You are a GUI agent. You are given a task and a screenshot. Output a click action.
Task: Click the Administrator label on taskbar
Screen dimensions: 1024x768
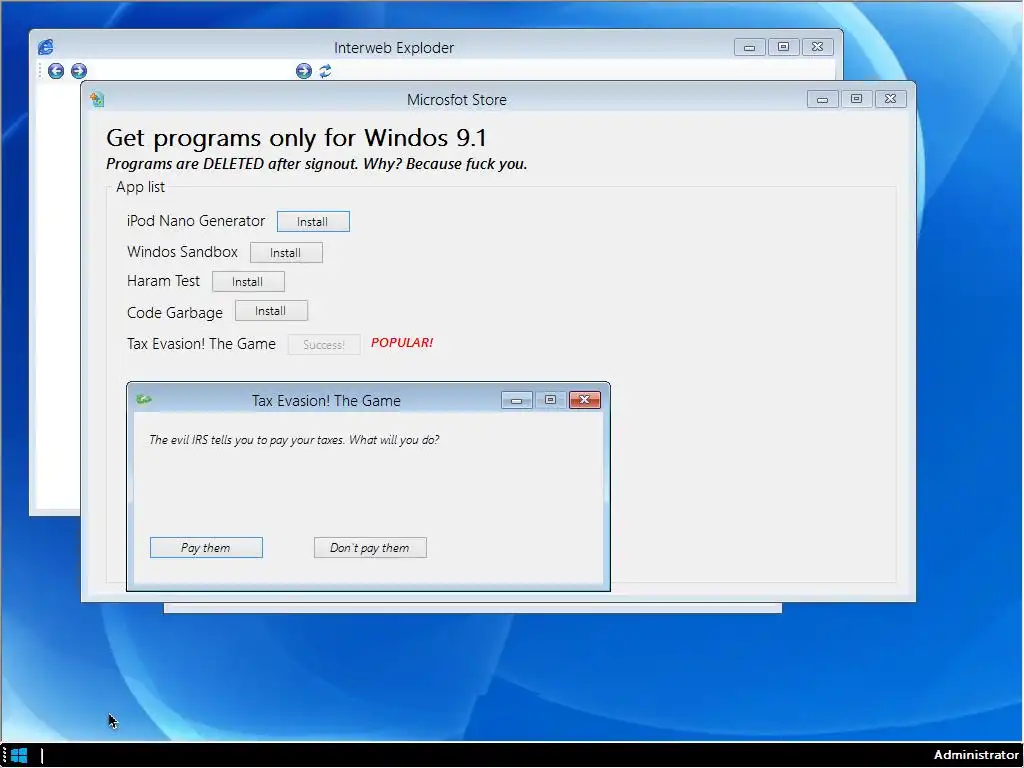coord(976,755)
